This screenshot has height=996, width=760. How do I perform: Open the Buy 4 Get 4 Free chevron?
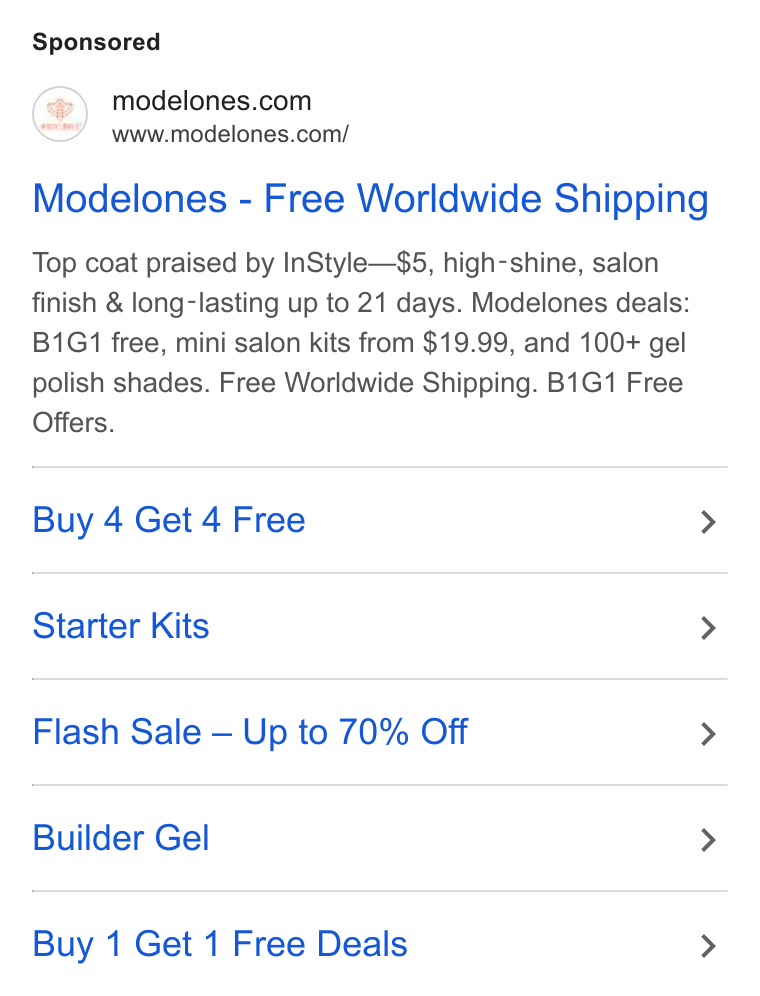coord(709,522)
